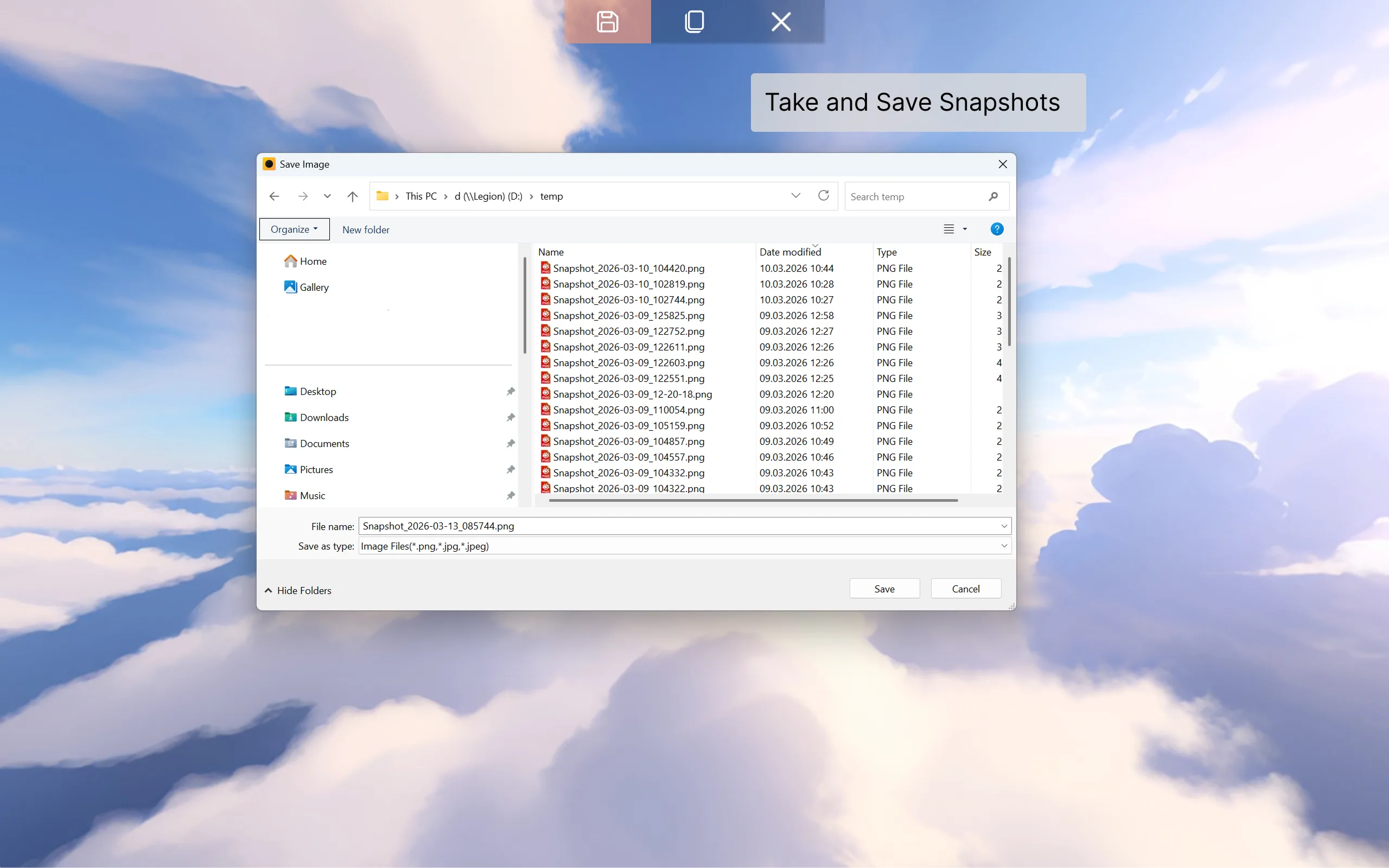Change view layout icon
Image resolution: width=1389 pixels, height=868 pixels.
pos(949,229)
